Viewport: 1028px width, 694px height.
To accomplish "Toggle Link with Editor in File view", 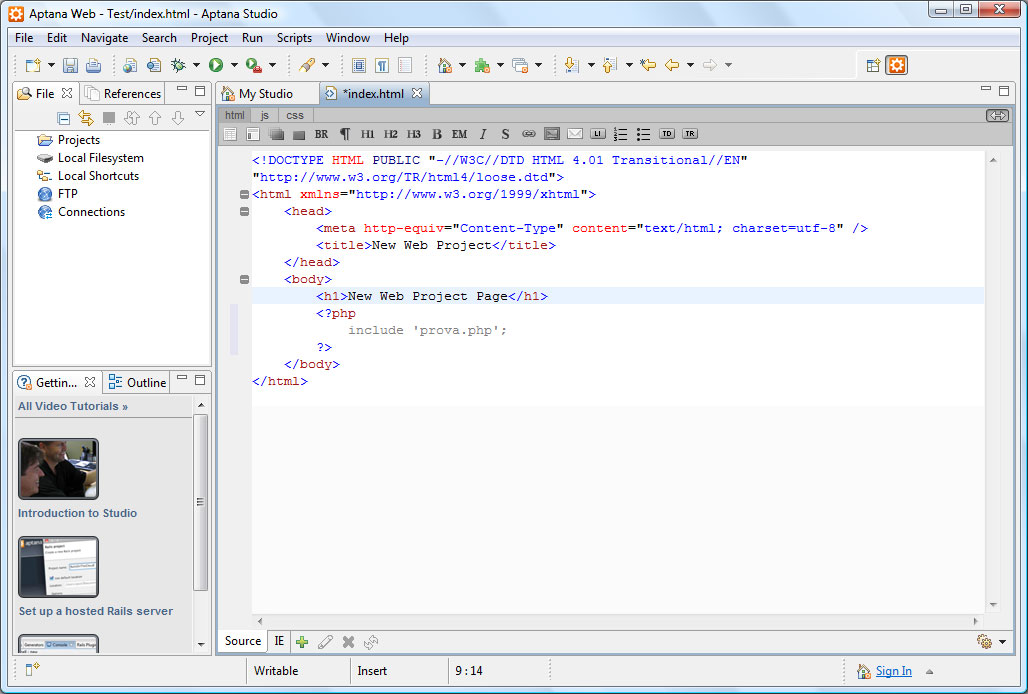I will pyautogui.click(x=86, y=118).
